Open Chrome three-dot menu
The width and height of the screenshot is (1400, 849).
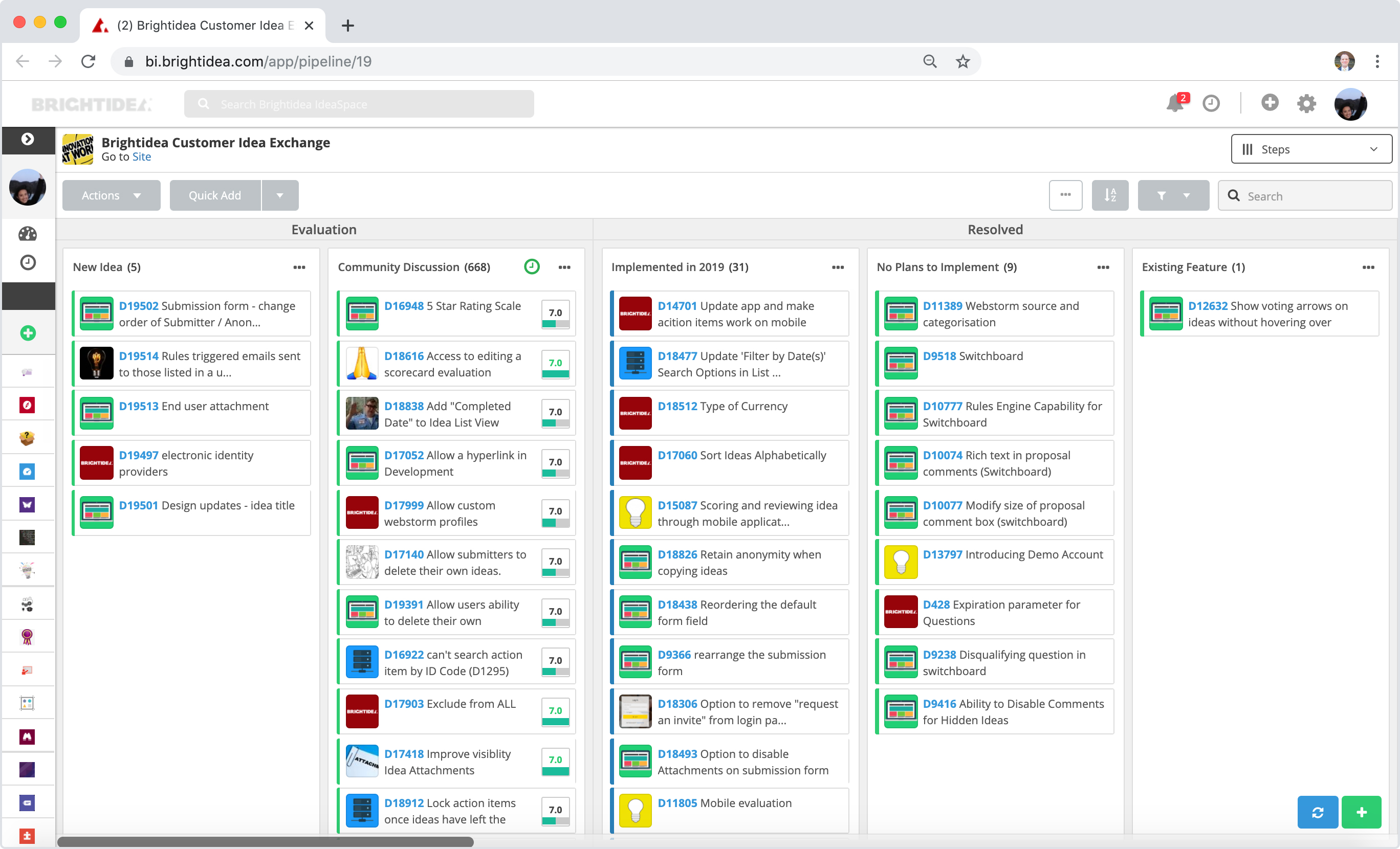(1376, 61)
